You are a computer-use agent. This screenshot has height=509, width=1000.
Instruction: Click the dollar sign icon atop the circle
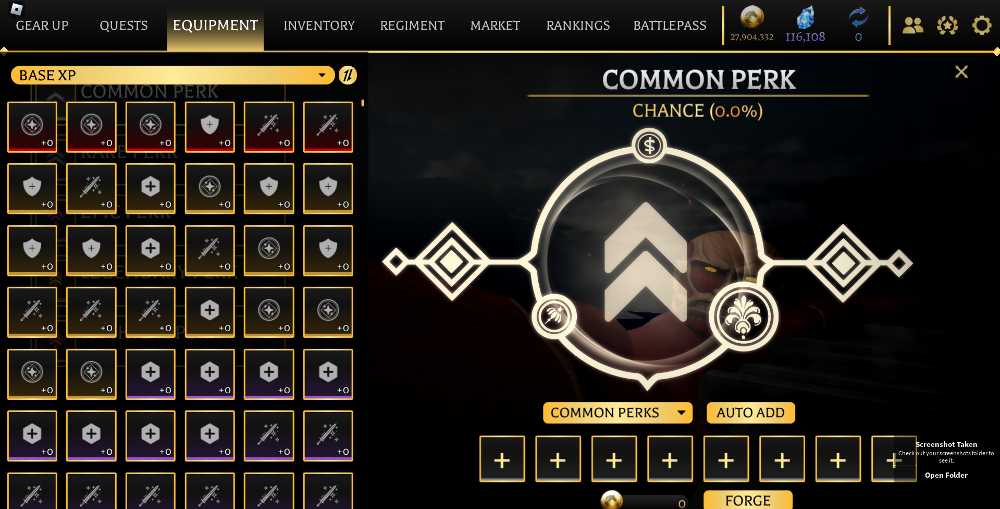coord(649,146)
